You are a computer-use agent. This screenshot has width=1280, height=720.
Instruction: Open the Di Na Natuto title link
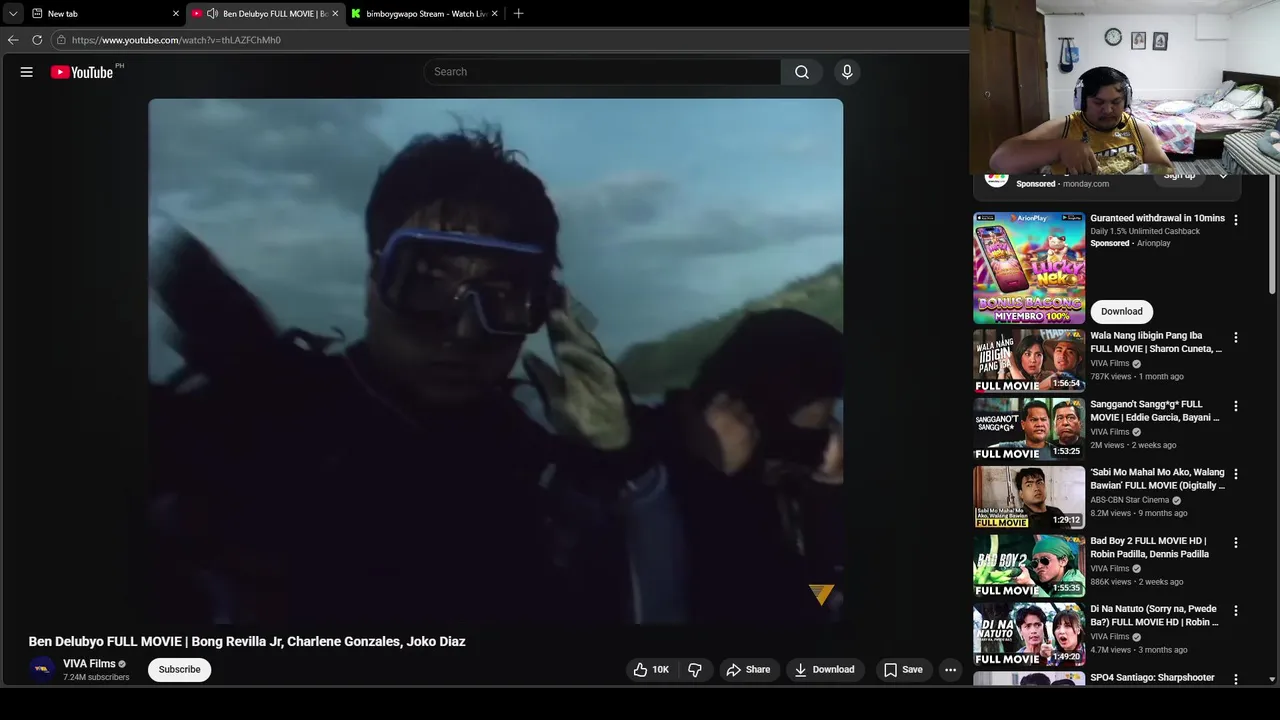click(1155, 615)
